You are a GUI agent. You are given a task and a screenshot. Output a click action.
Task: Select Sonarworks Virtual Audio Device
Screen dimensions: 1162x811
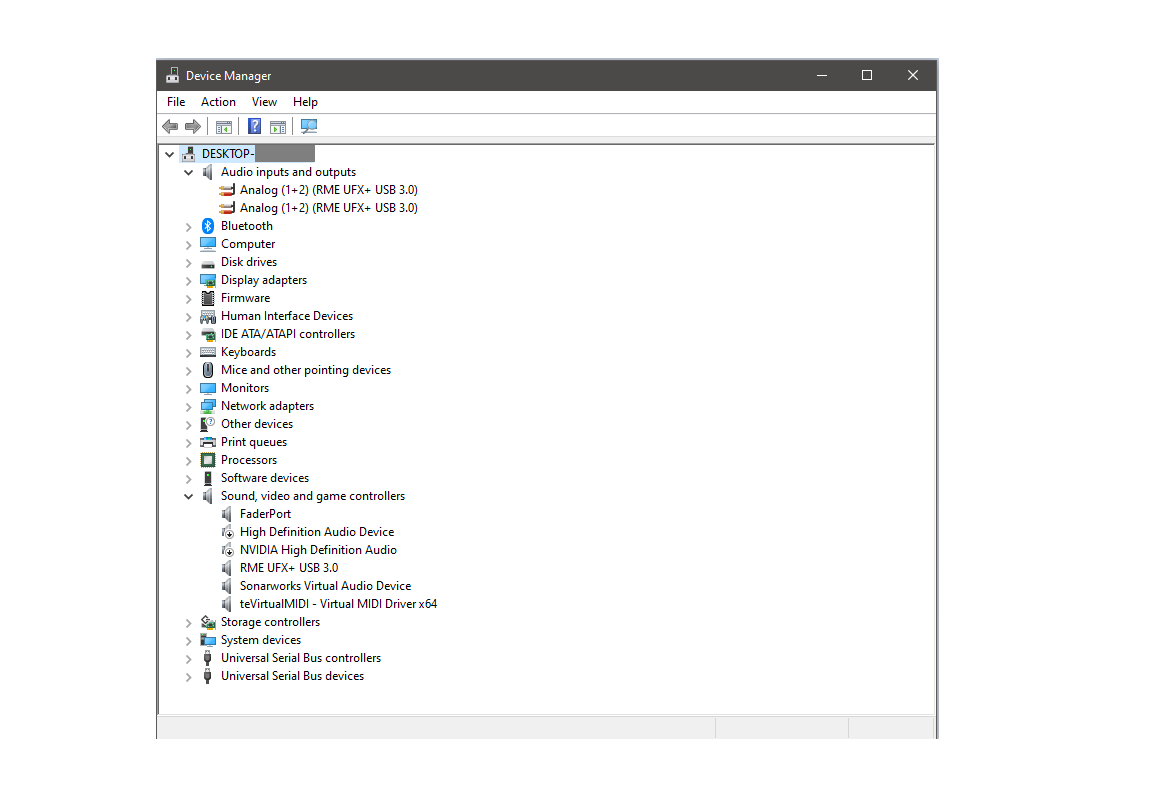(325, 586)
